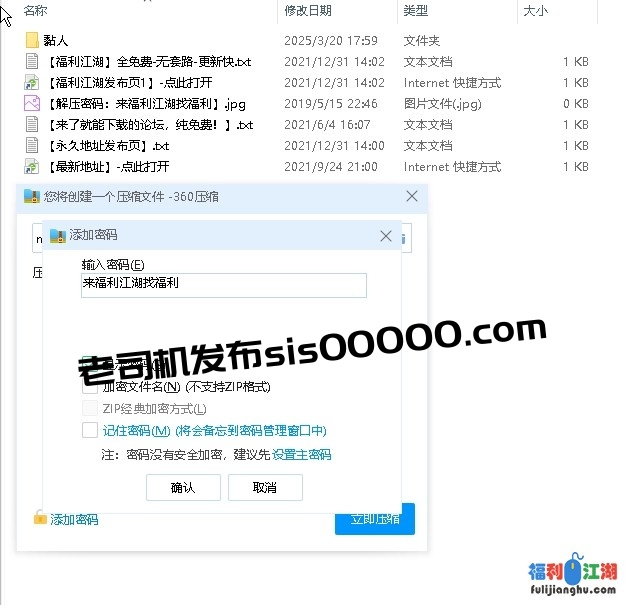Select the file name 【解压密码：来福利江湖找福利】.jpg
The image size is (628, 605).
pos(147,104)
